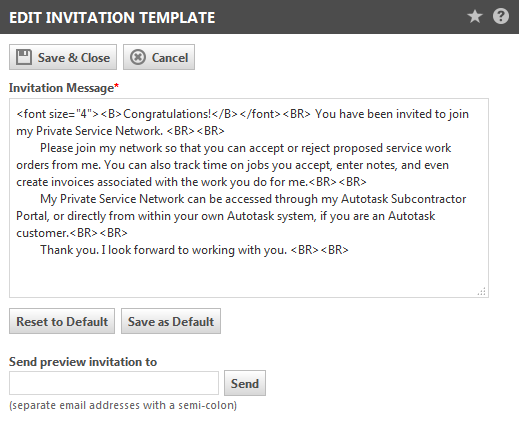This screenshot has height=448, width=519.
Task: Open help via question mark icon
Action: pyautogui.click(x=501, y=16)
